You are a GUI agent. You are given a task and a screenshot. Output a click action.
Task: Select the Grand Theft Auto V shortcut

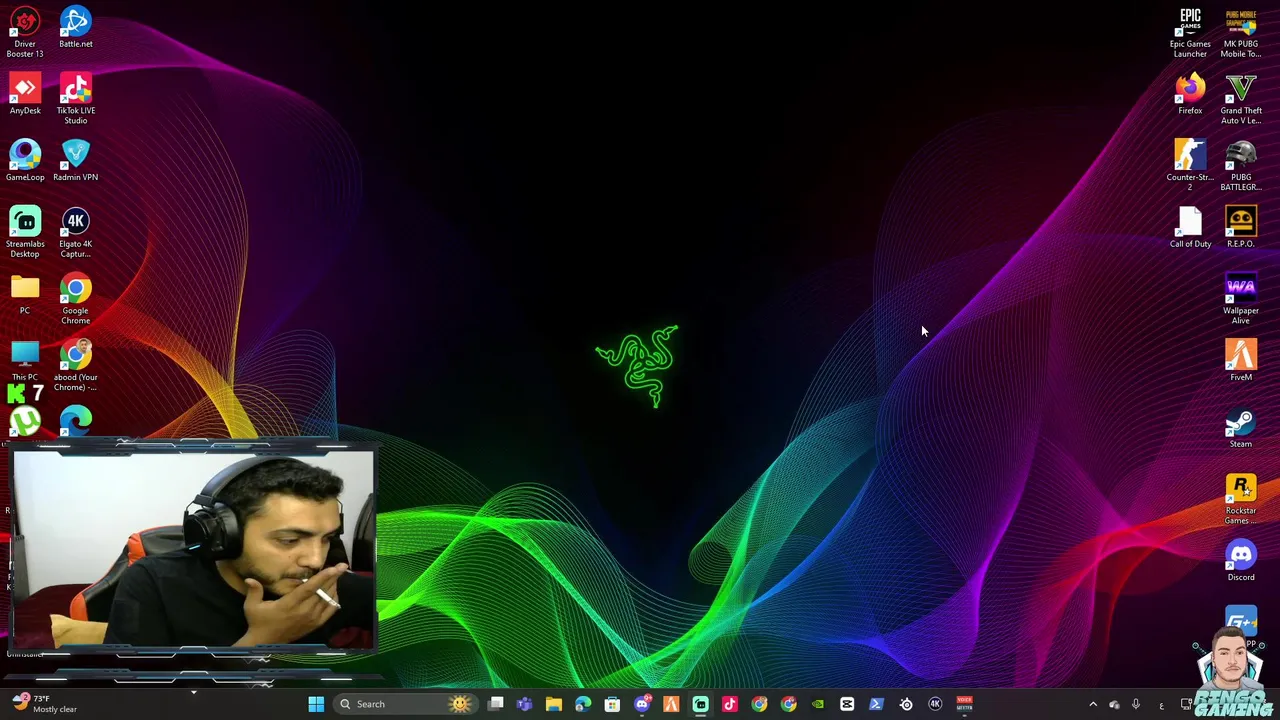click(x=1241, y=98)
